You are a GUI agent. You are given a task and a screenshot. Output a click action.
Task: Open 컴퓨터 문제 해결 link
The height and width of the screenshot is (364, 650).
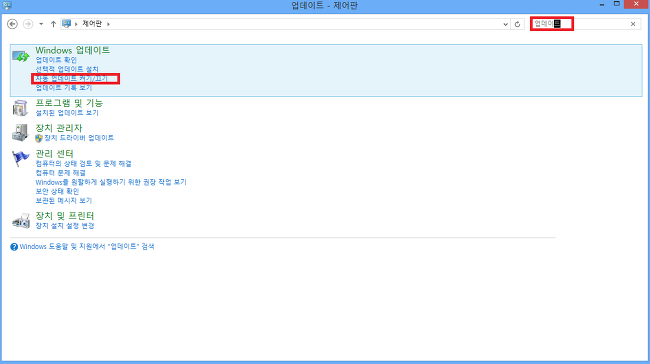(x=61, y=173)
